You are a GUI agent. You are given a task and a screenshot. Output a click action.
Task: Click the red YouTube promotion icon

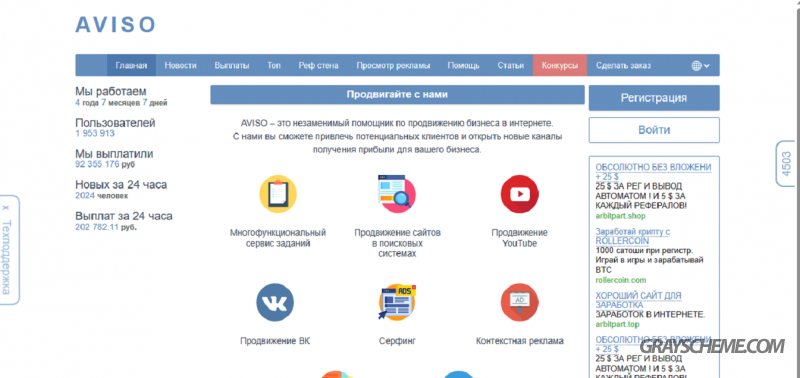(x=519, y=194)
